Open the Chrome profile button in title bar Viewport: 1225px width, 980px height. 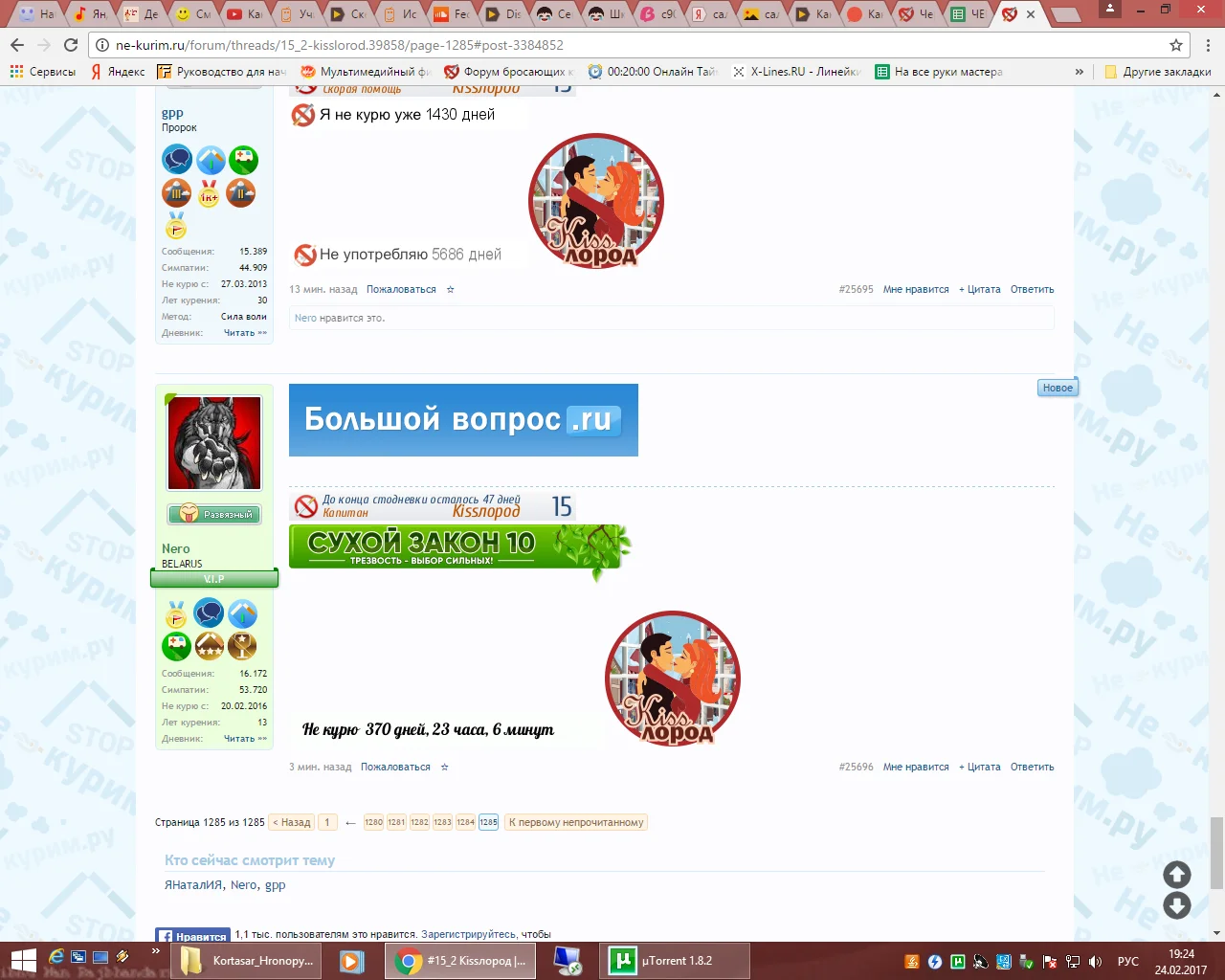tap(1110, 9)
